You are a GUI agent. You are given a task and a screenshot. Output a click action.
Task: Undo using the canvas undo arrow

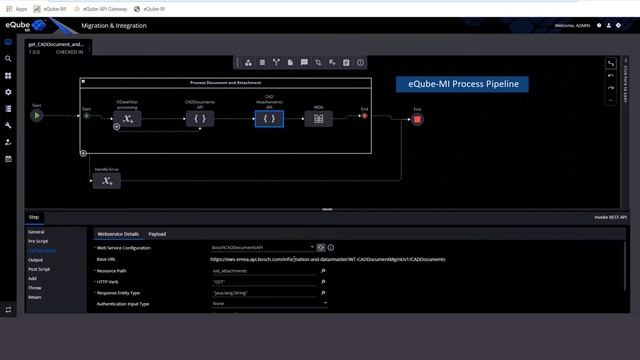coord(611,76)
